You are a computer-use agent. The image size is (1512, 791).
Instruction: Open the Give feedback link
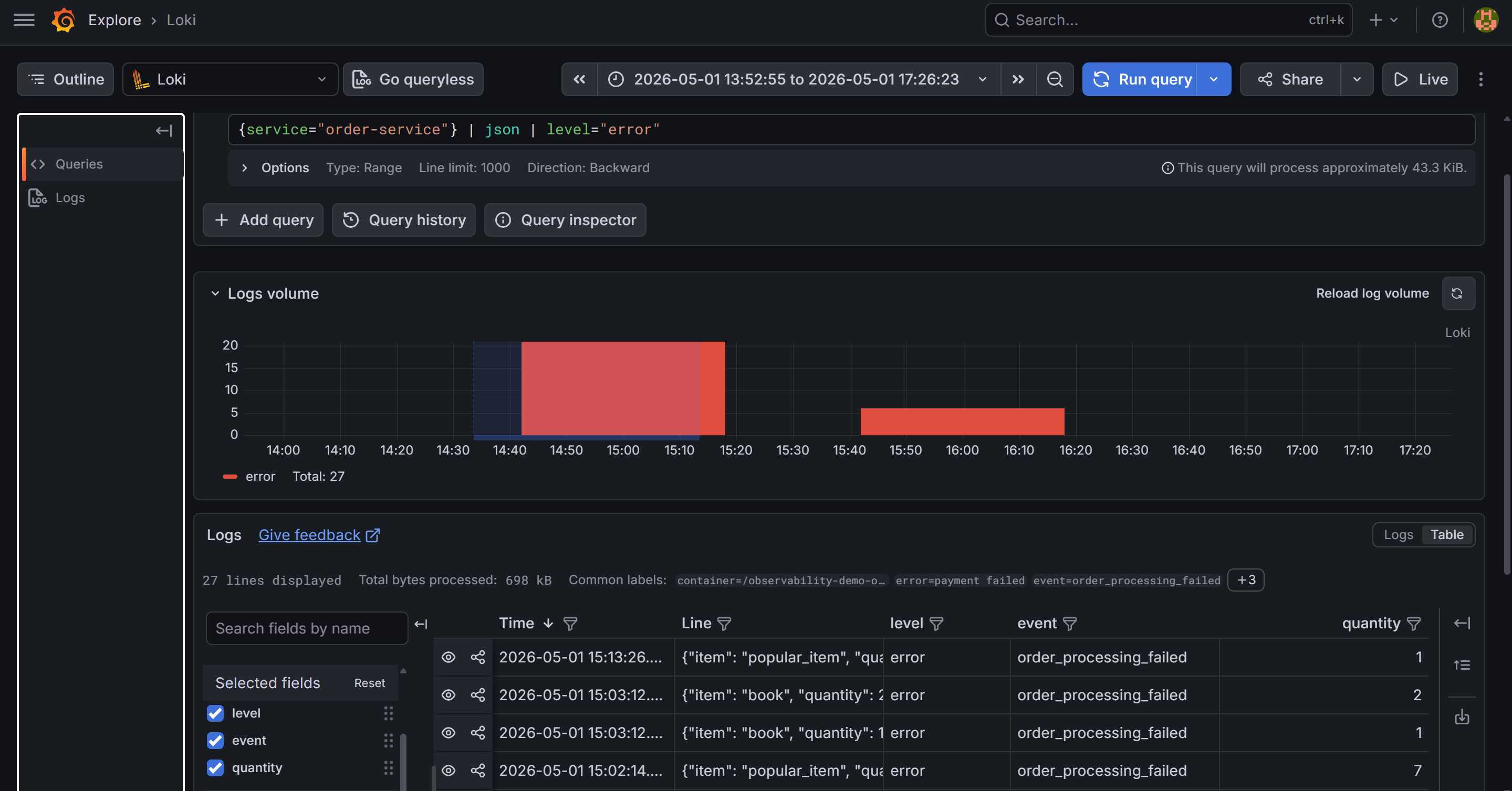(x=319, y=535)
